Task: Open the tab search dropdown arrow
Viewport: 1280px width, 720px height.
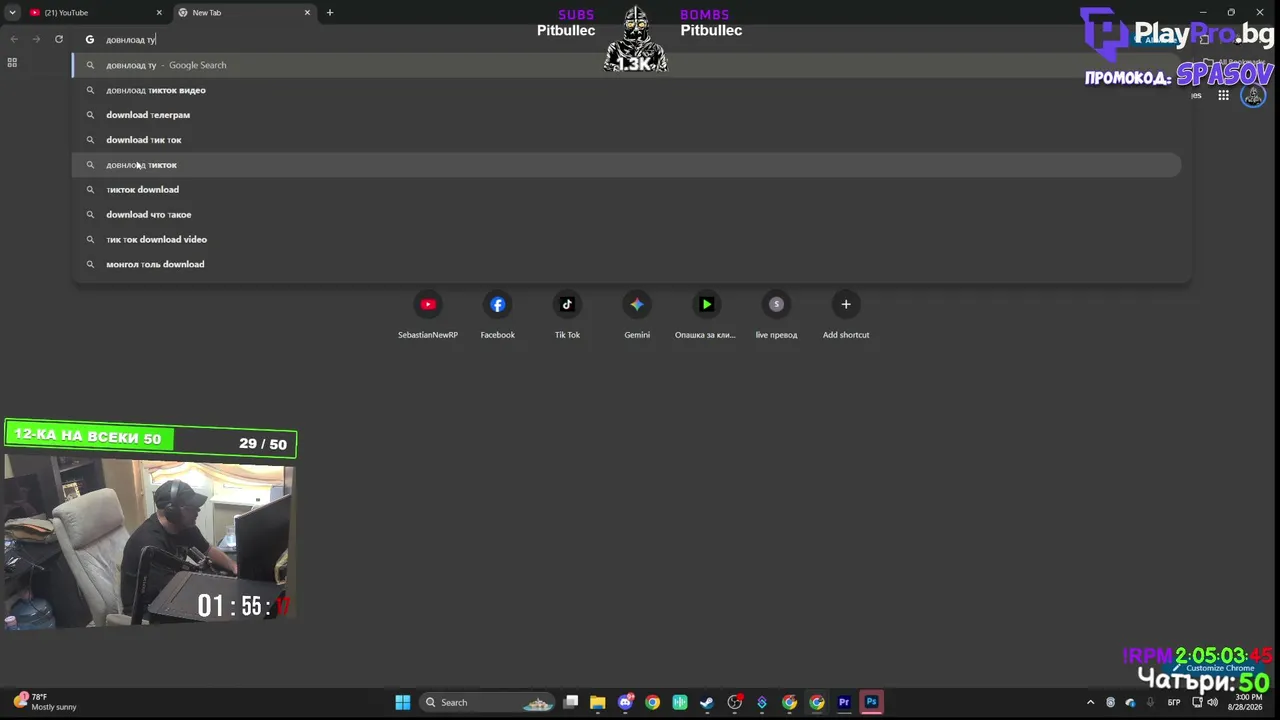Action: 12,12
